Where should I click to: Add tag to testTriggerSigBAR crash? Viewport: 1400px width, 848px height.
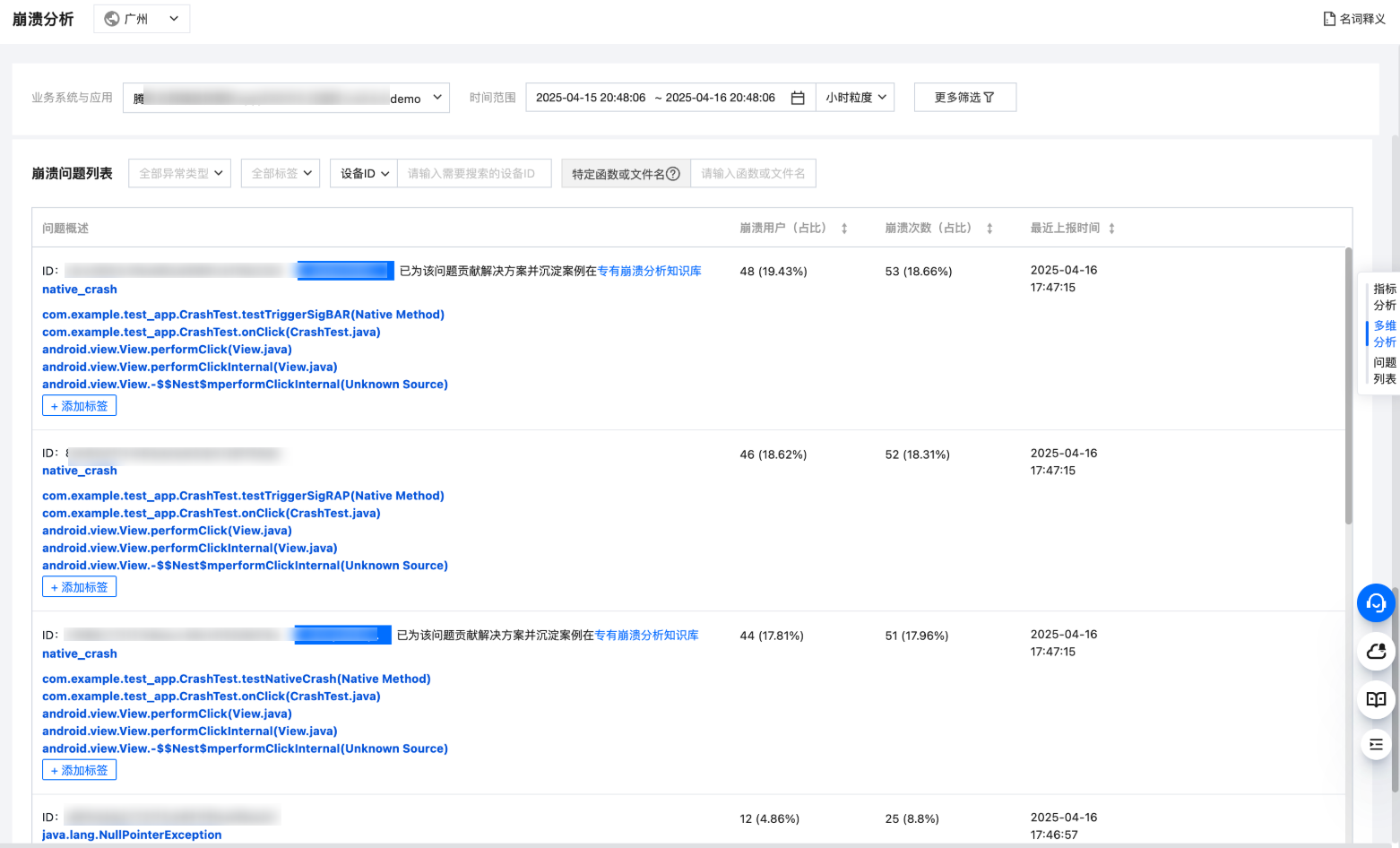(x=79, y=406)
